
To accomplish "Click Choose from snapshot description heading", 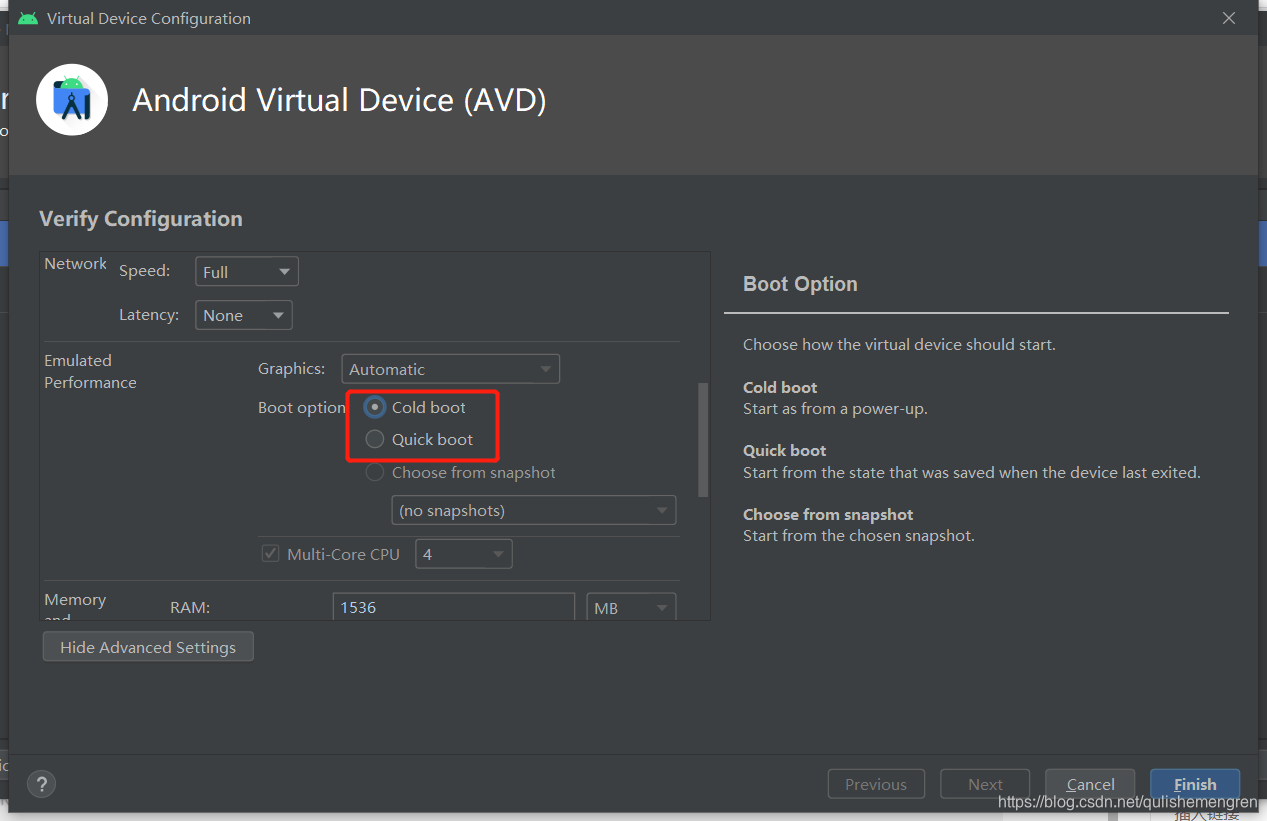I will (828, 514).
